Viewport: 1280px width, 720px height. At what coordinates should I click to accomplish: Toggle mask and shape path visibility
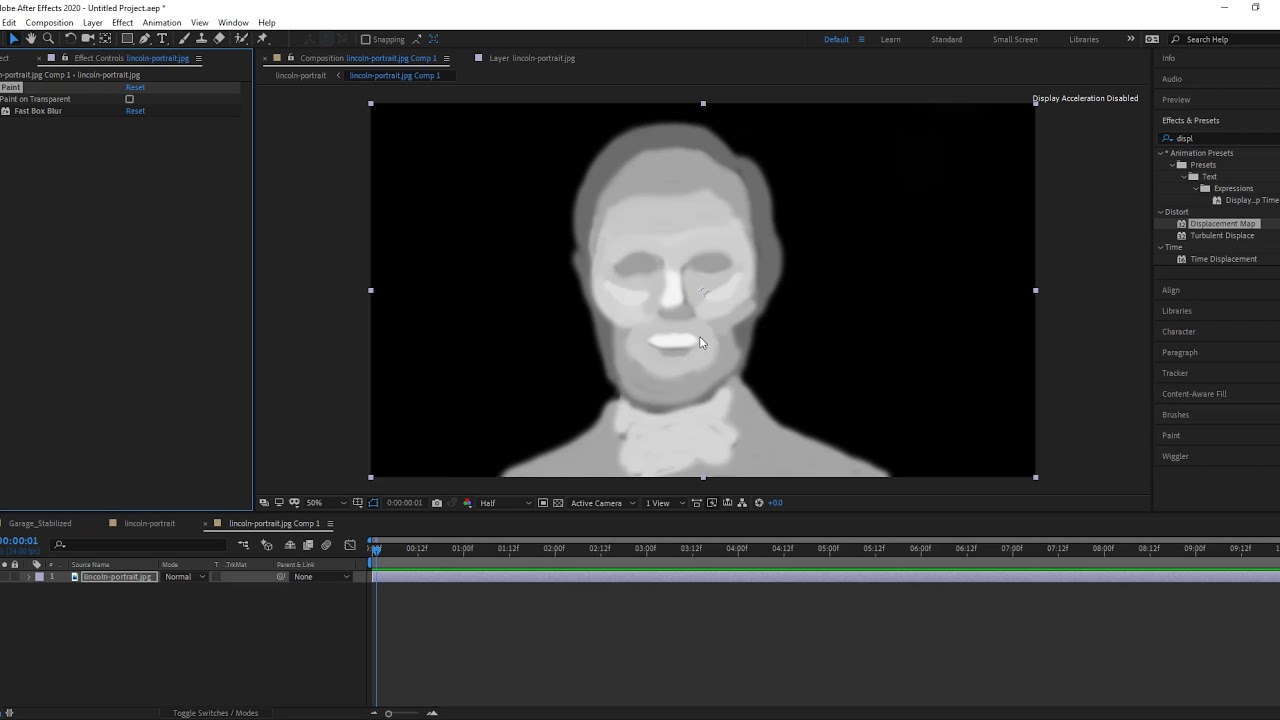click(x=373, y=503)
